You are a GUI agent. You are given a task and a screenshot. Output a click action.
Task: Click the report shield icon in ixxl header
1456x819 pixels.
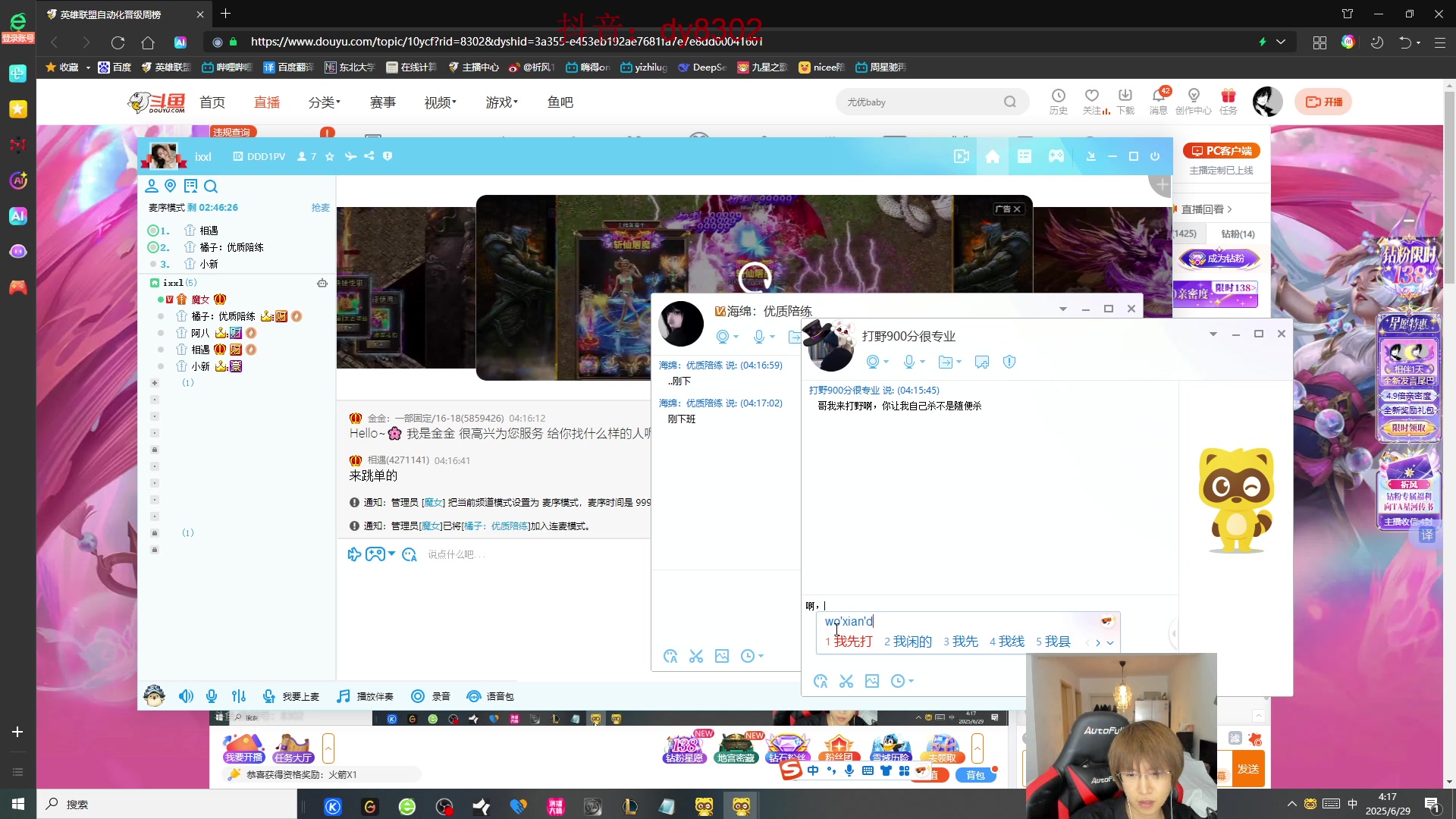click(388, 156)
